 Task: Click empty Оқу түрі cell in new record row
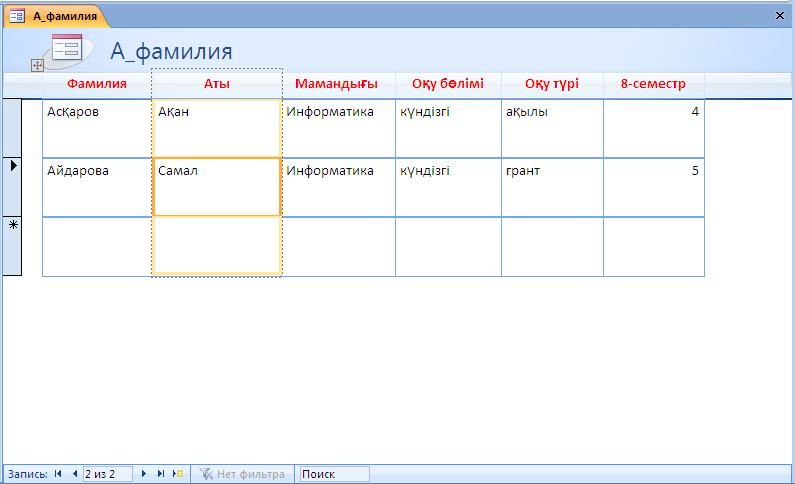(x=552, y=247)
